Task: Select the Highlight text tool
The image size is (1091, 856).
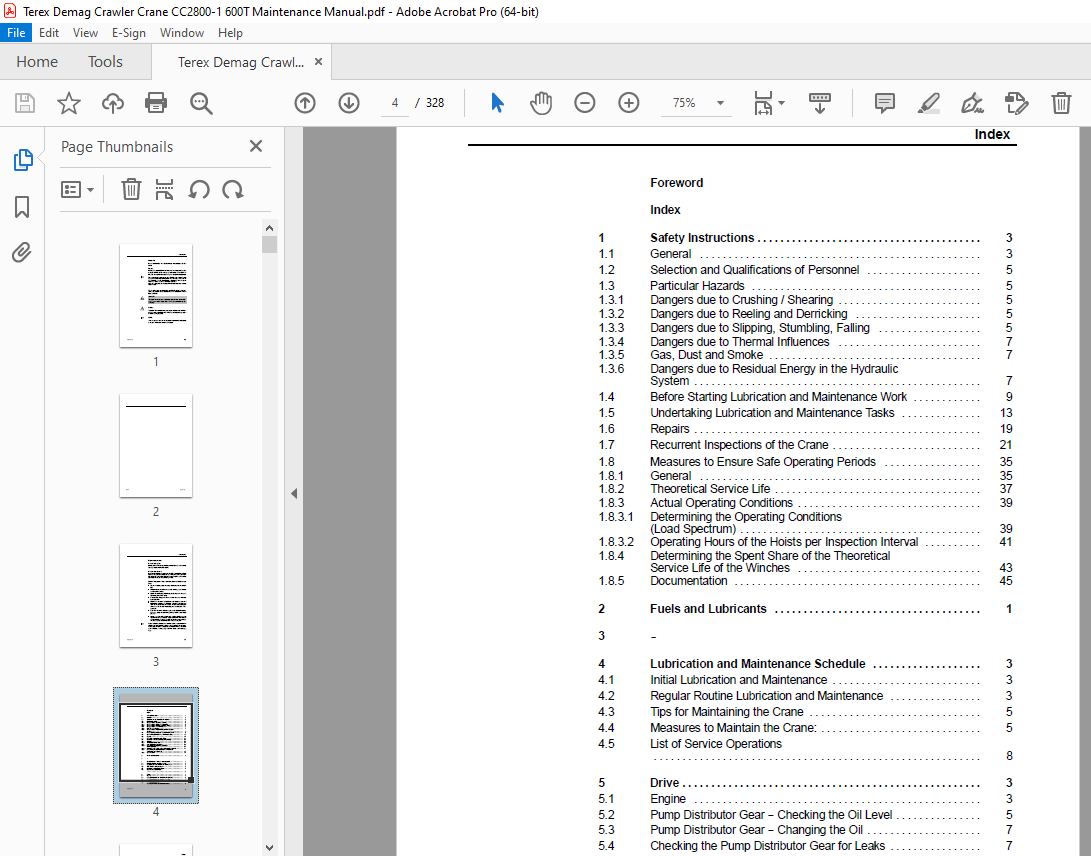Action: [x=929, y=103]
